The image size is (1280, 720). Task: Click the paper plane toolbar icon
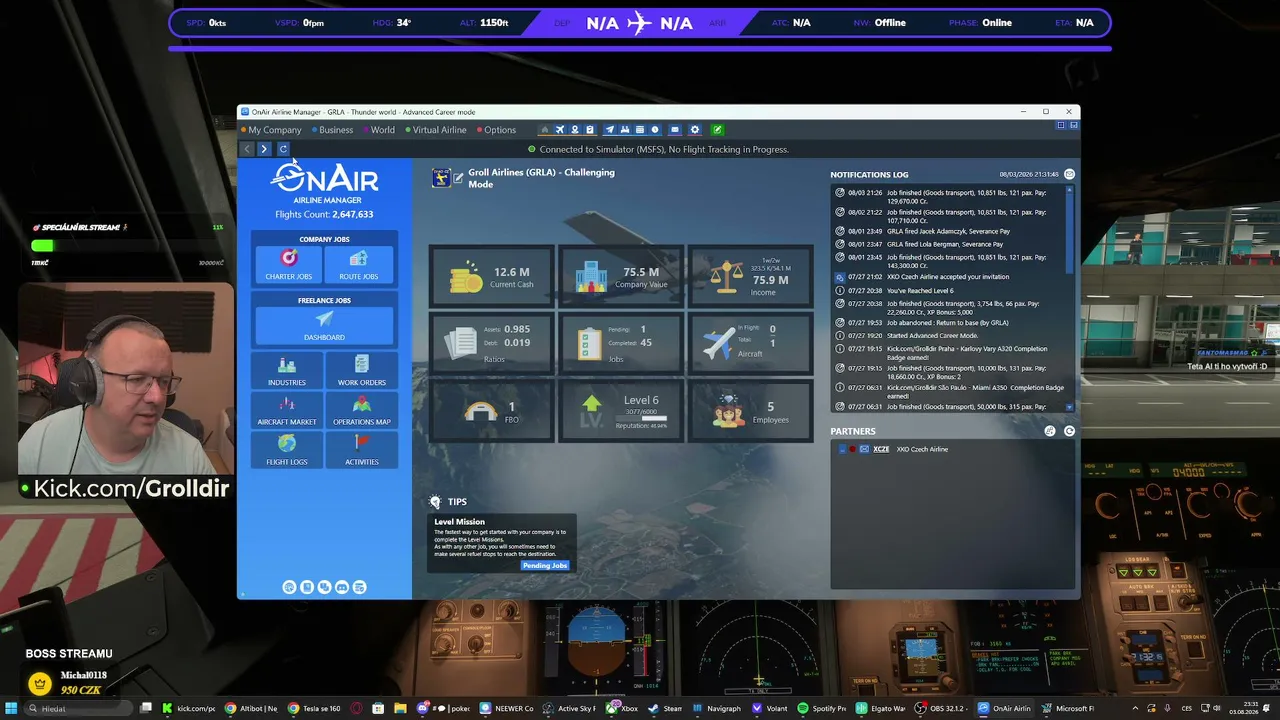coord(610,130)
